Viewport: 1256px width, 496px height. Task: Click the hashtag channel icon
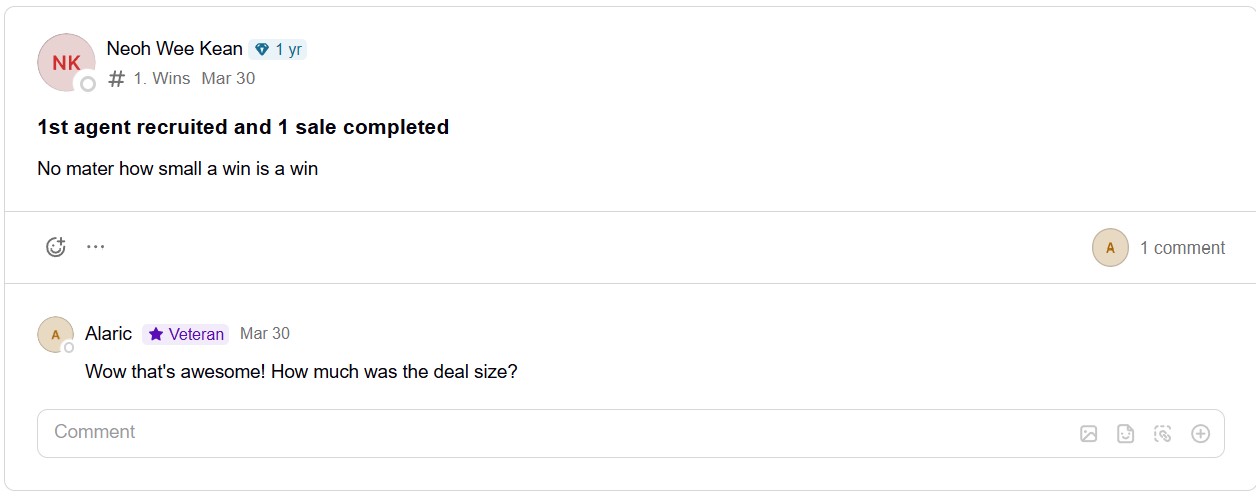tap(116, 79)
